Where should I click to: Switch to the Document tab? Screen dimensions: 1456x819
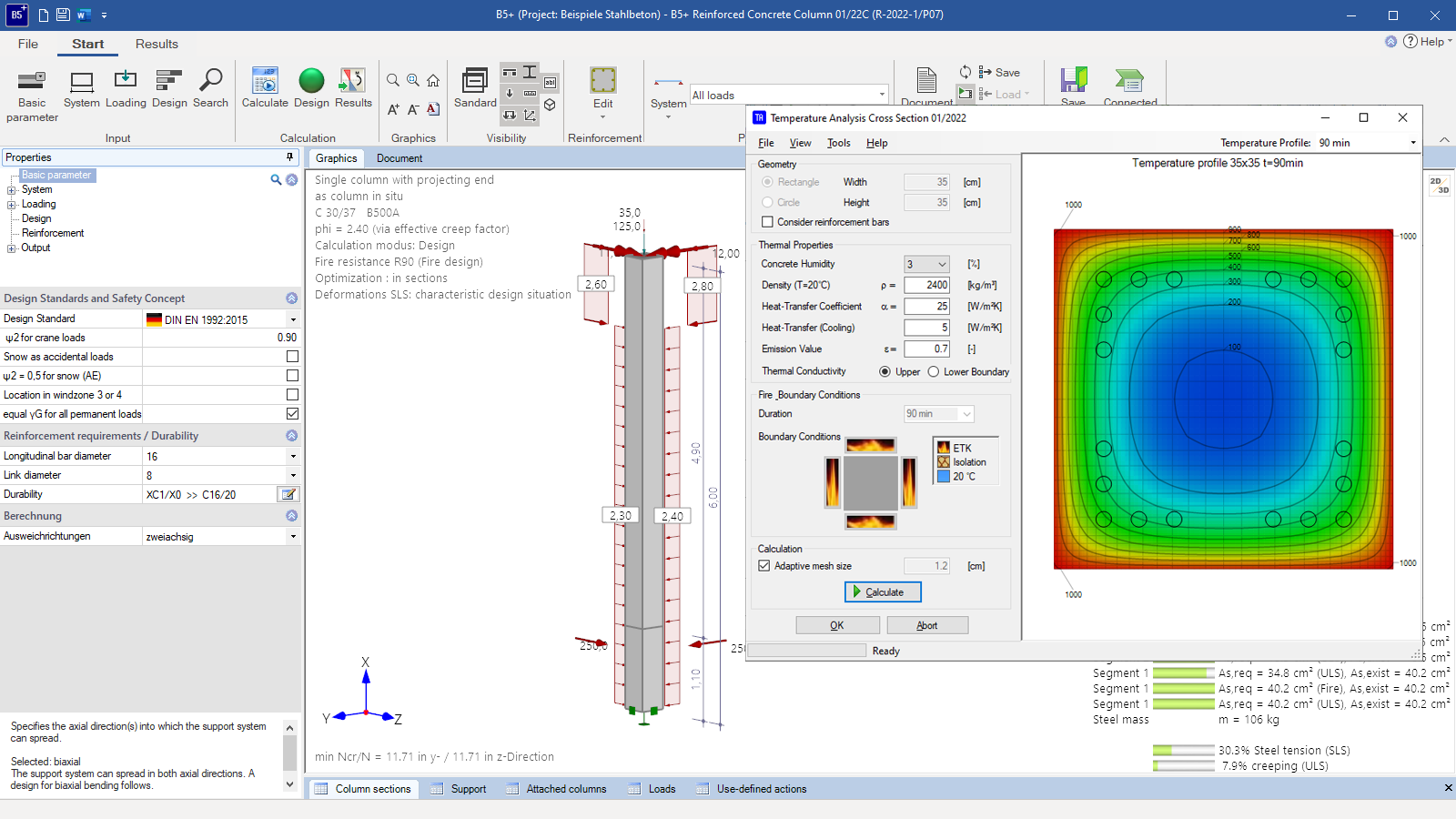399,158
